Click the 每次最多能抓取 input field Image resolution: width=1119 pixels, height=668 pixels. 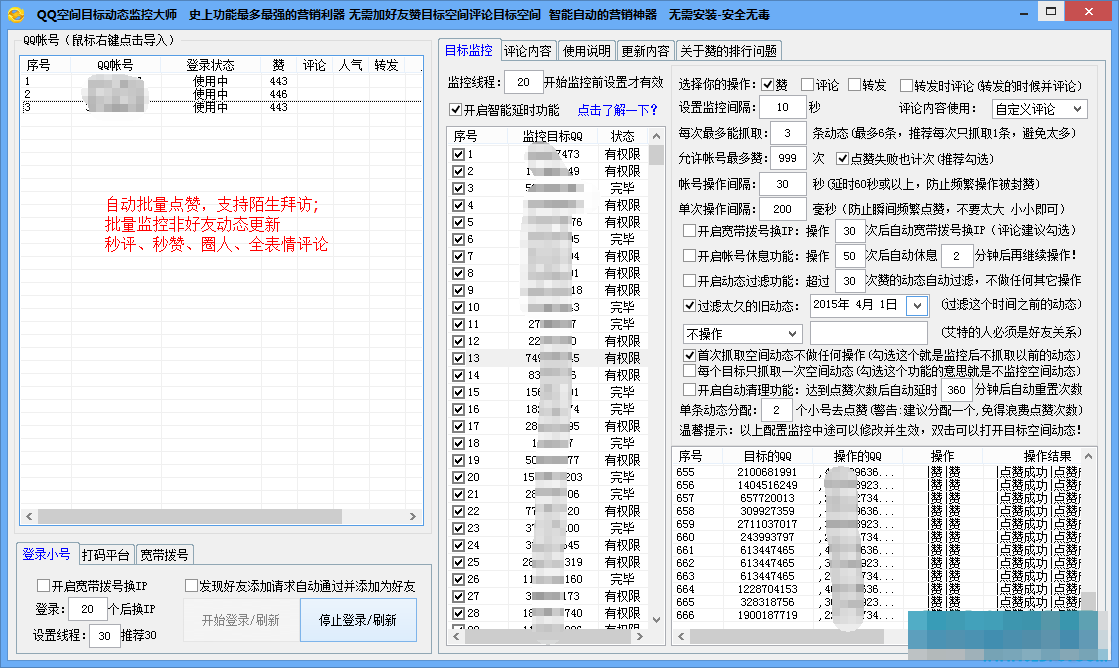pyautogui.click(x=787, y=133)
